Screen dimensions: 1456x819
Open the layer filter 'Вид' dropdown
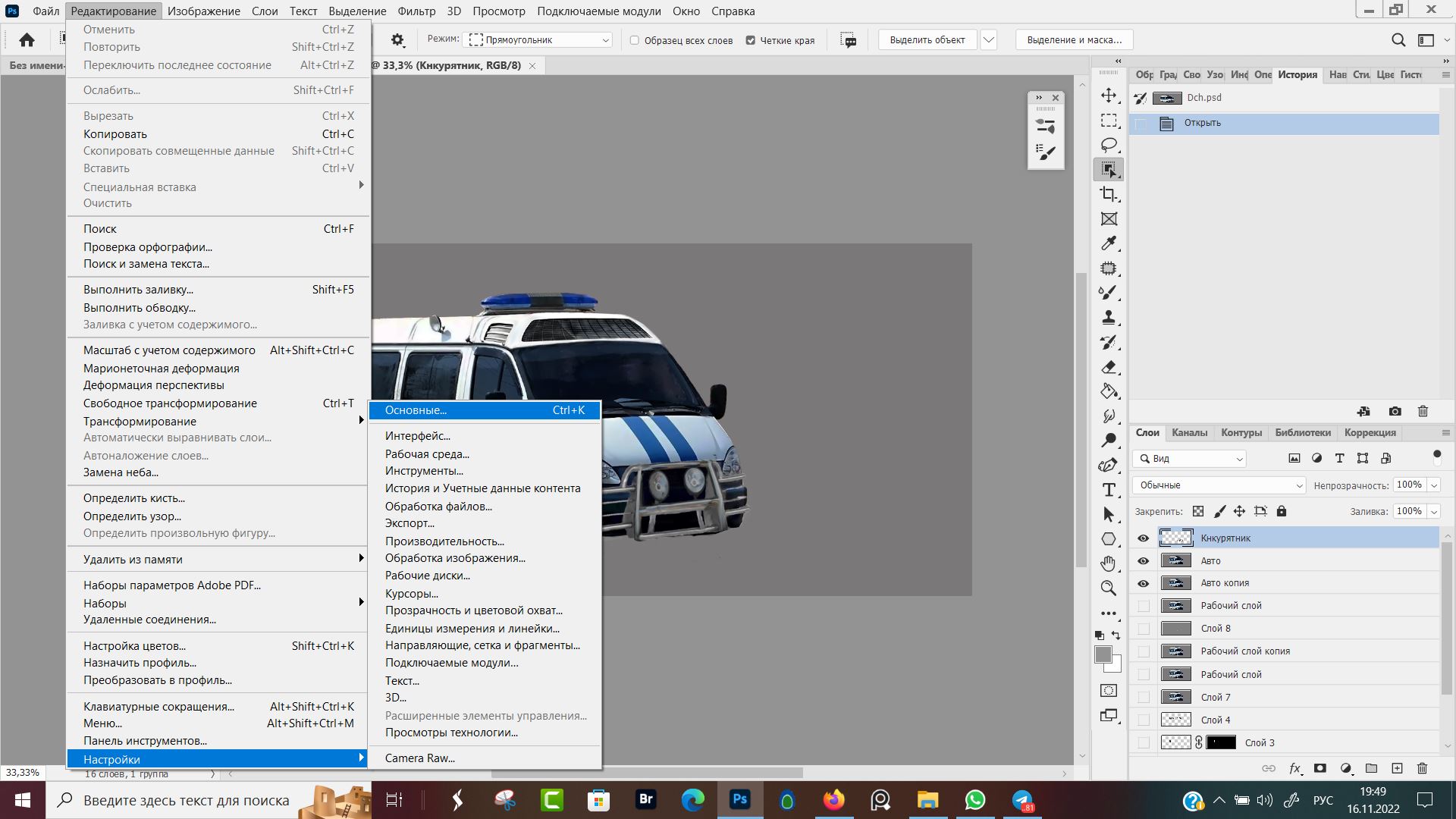coord(1190,459)
